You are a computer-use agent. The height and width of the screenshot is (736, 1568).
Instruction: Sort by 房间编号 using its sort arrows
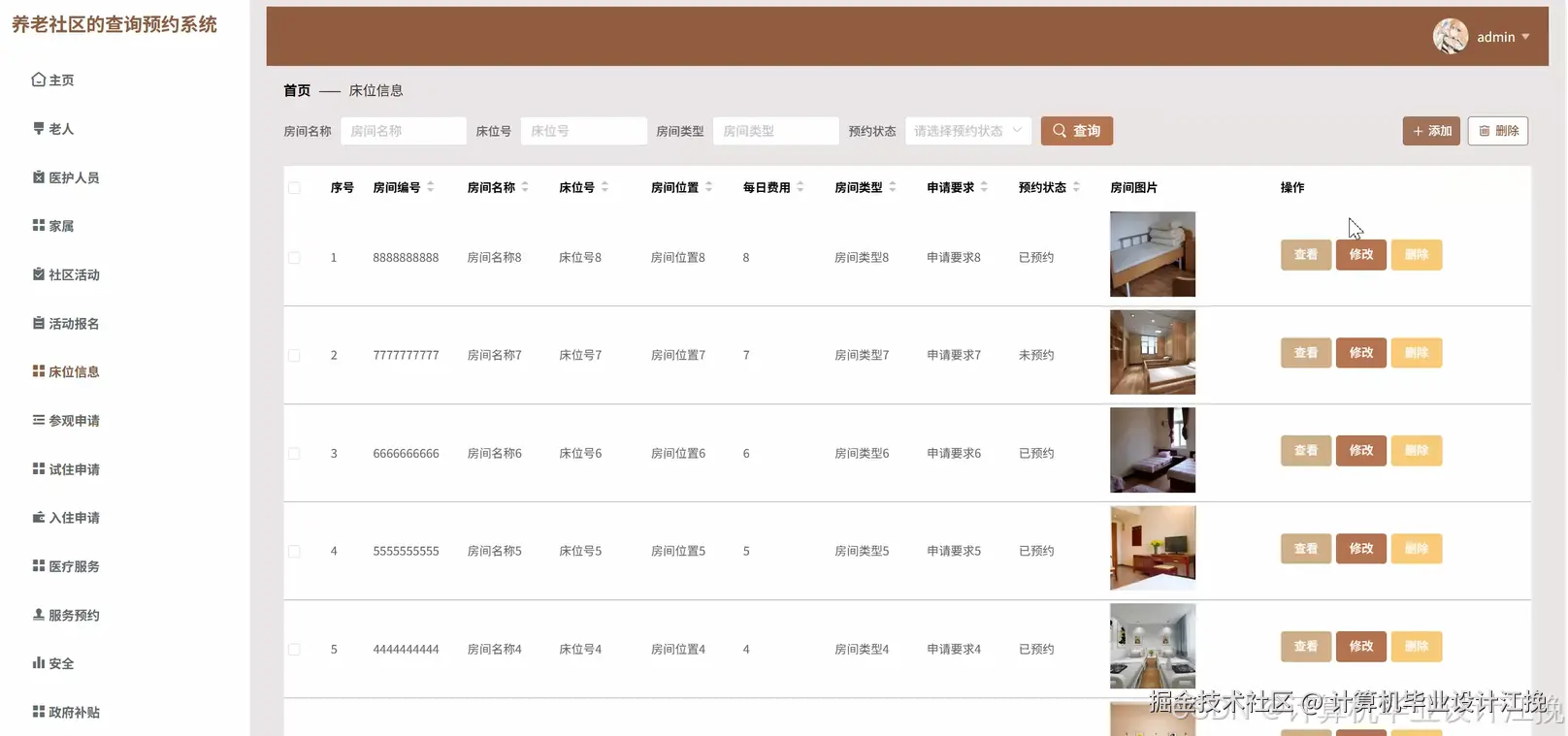(x=431, y=187)
